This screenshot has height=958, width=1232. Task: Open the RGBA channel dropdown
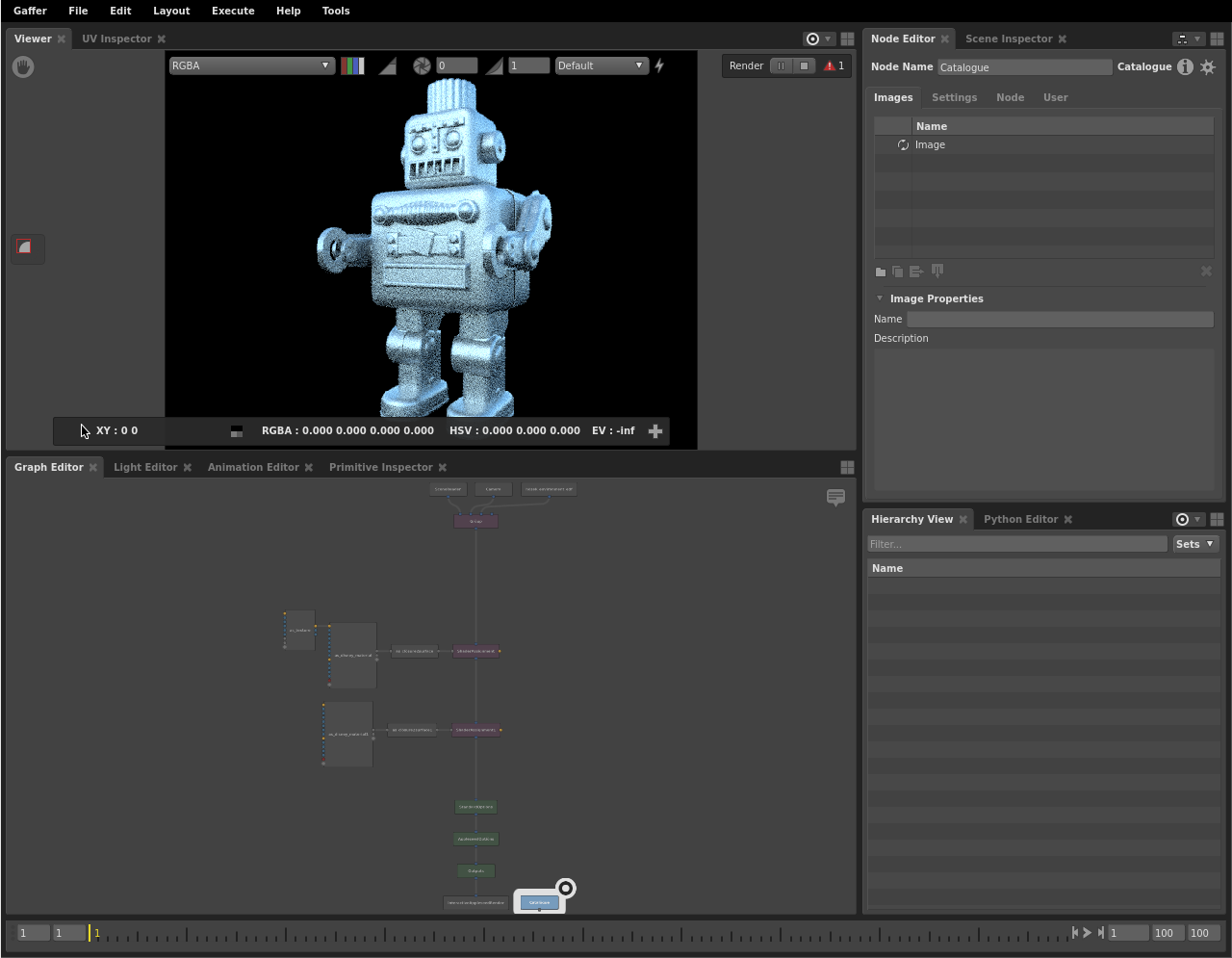[251, 65]
